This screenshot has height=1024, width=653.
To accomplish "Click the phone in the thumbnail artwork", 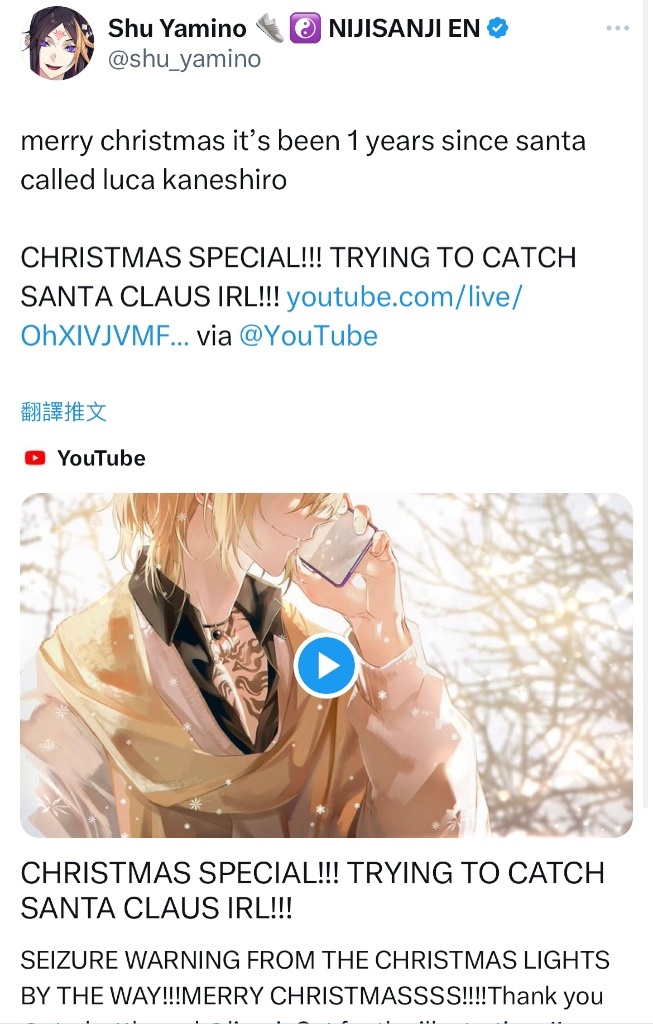I will tap(338, 545).
